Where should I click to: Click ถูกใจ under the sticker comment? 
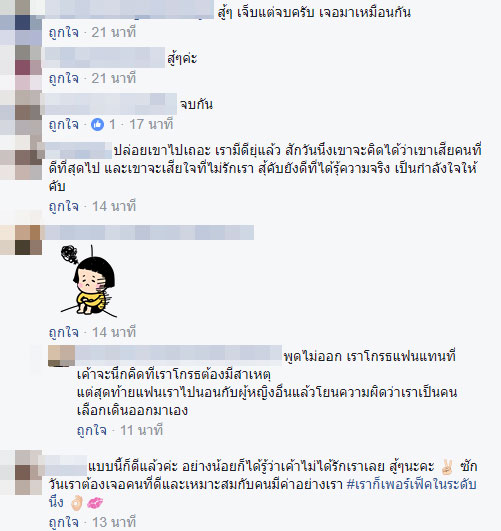click(x=64, y=332)
